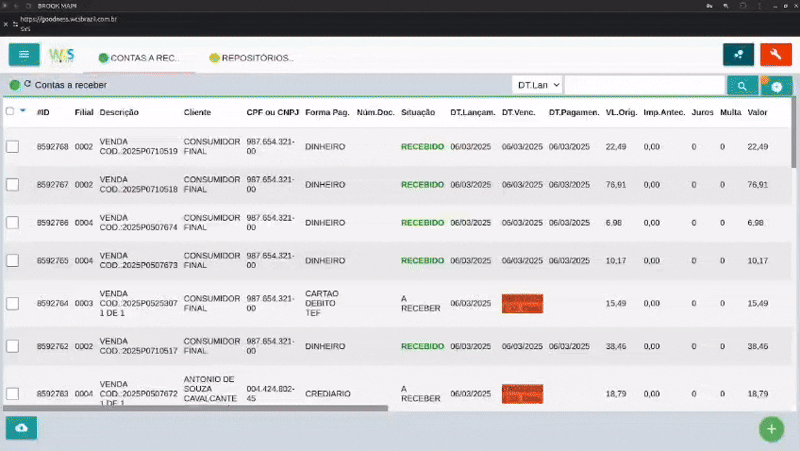Open the hamburger menu button
The height and width of the screenshot is (451, 800).
[24, 55]
